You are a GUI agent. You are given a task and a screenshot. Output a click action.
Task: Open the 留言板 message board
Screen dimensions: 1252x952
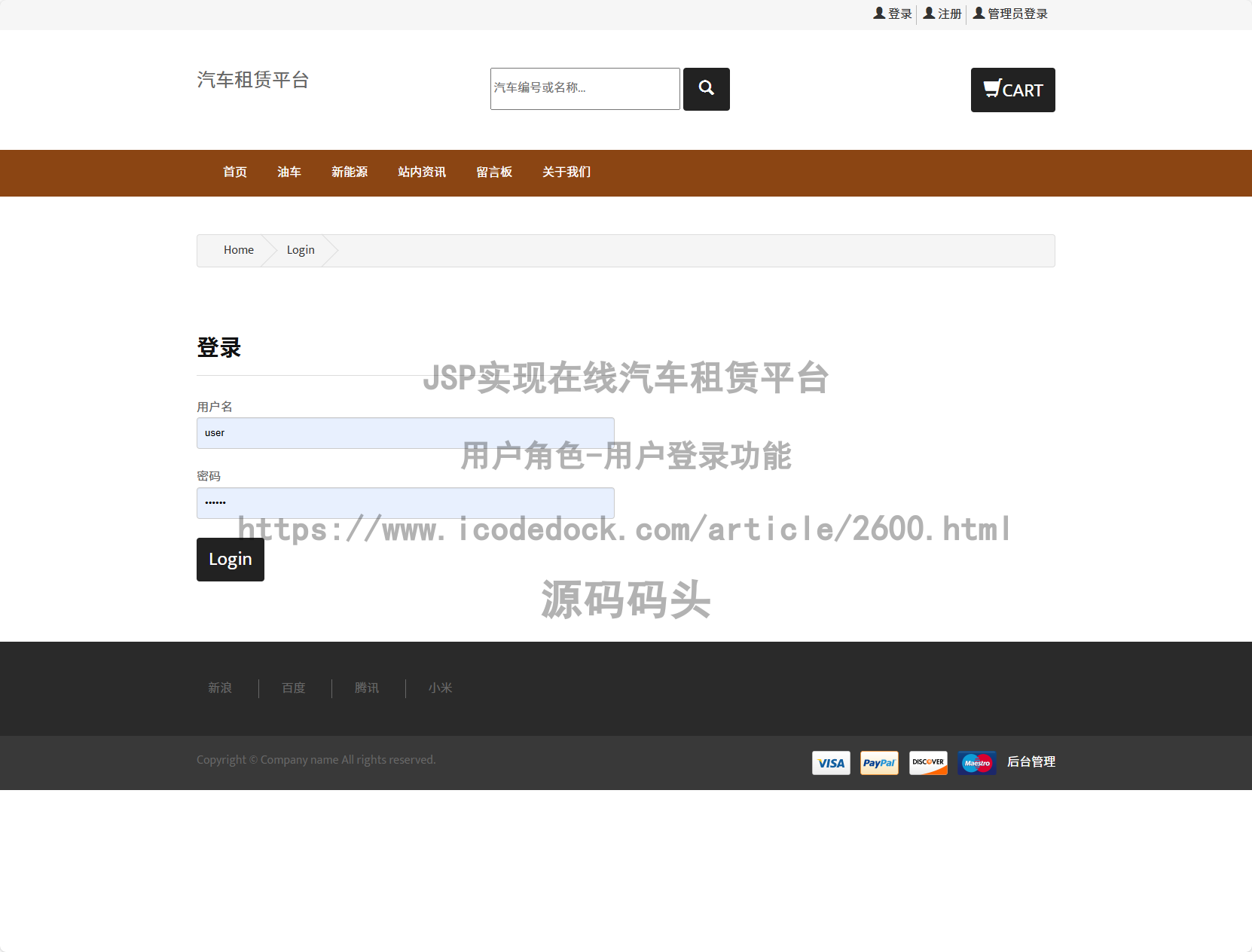click(494, 172)
